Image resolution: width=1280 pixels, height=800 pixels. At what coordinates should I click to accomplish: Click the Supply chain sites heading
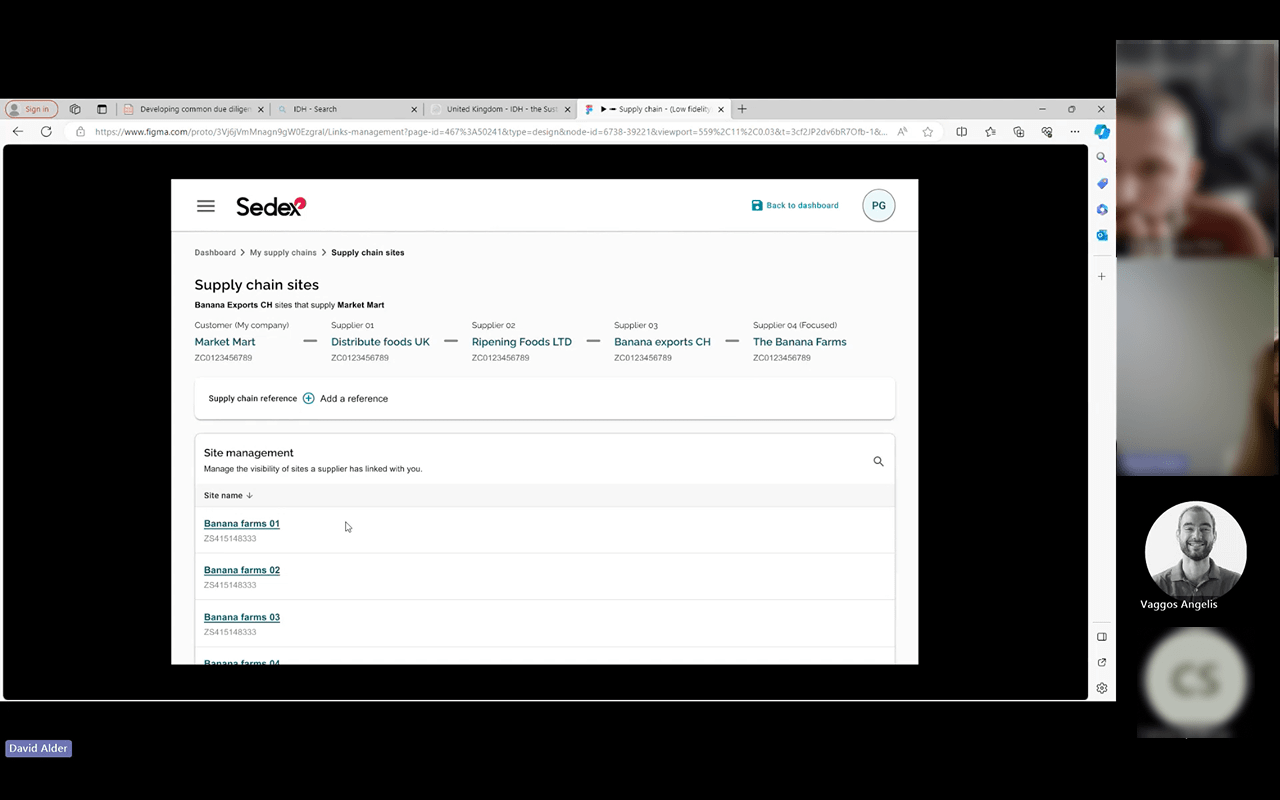pyautogui.click(x=257, y=285)
